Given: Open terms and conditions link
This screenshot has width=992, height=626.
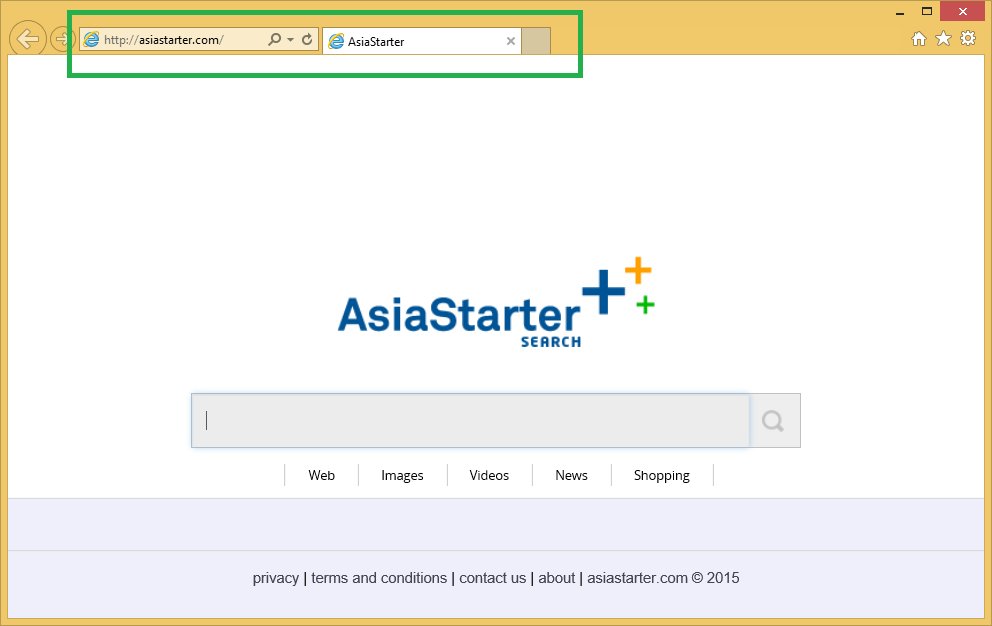Looking at the screenshot, I should click(x=379, y=578).
